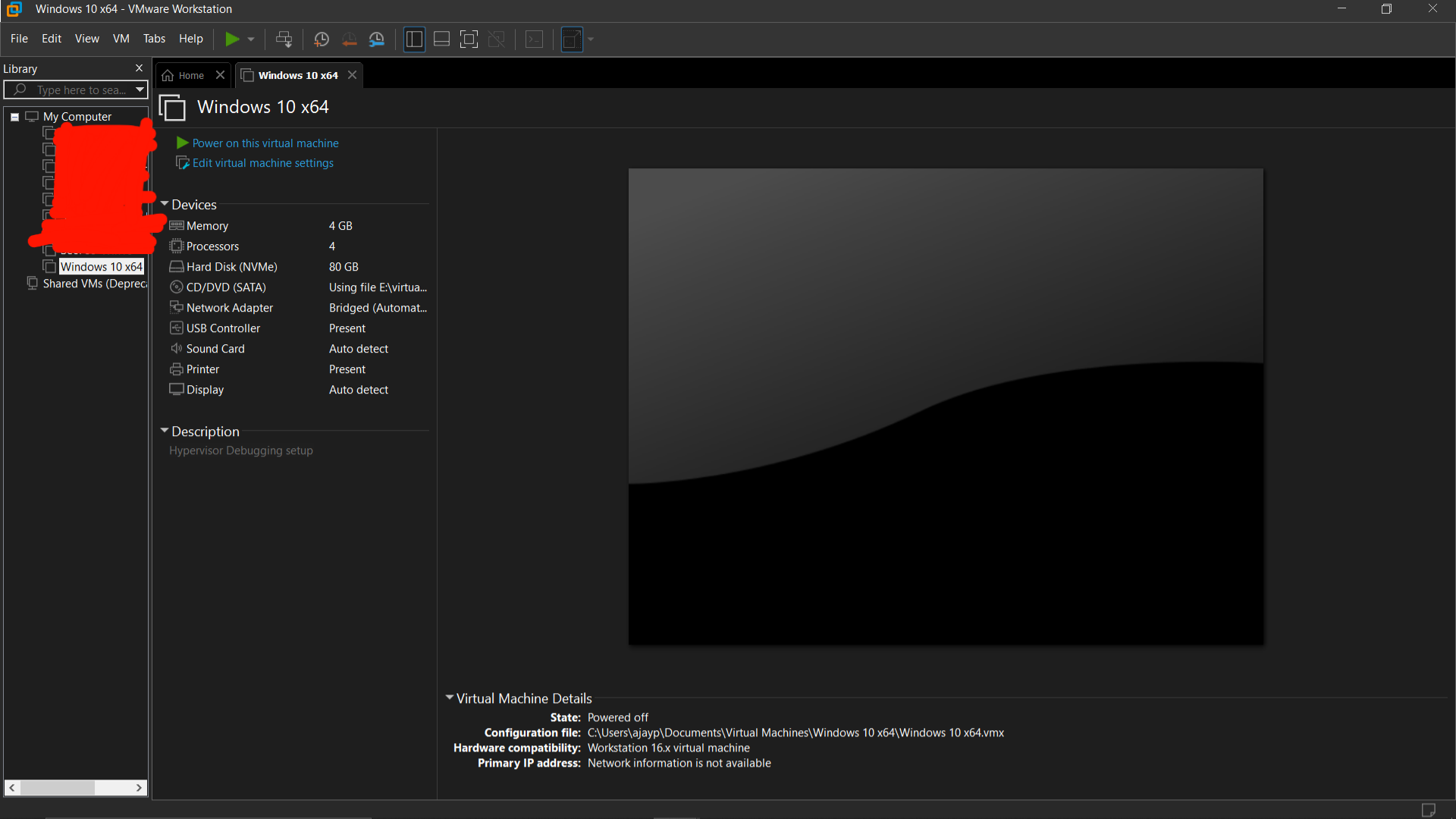
Task: Click the Display device icon
Action: click(x=177, y=389)
